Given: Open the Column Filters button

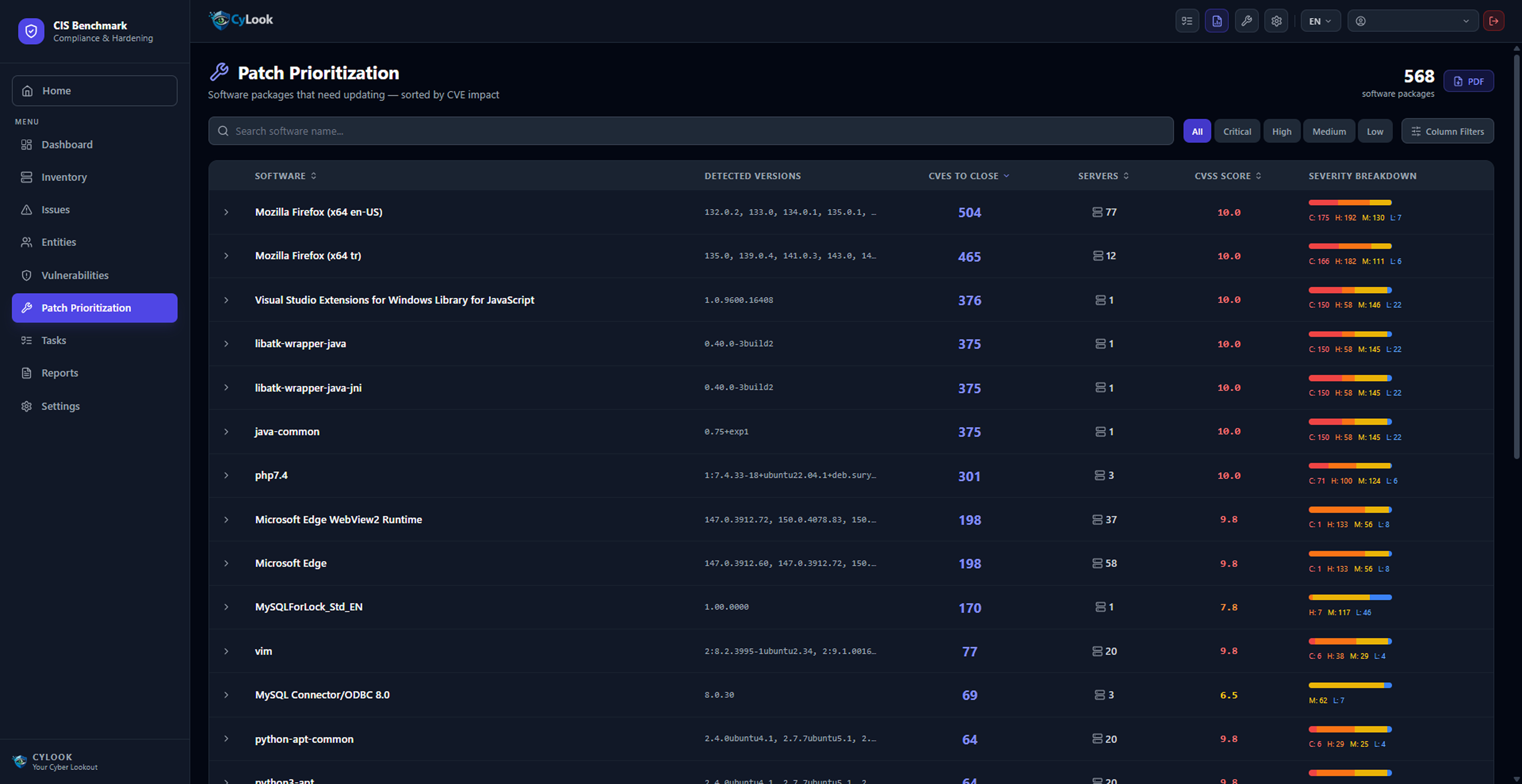Looking at the screenshot, I should 1447,131.
